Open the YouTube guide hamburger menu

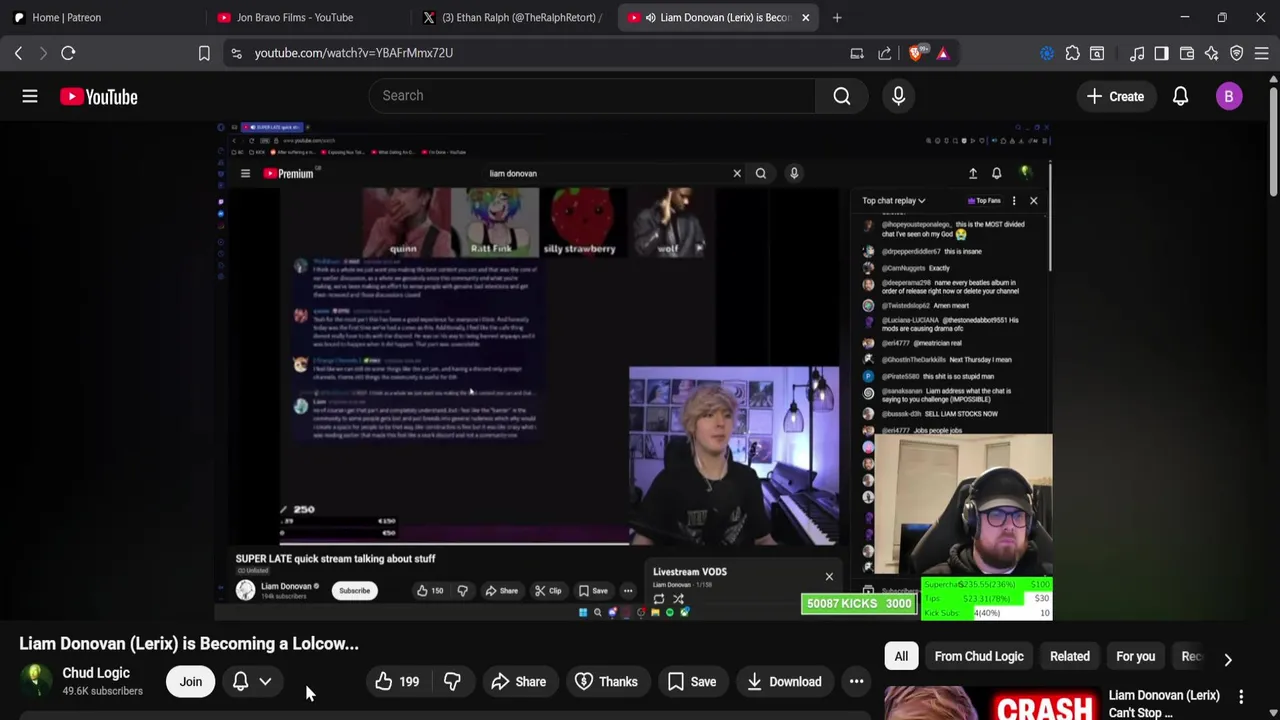coord(30,96)
